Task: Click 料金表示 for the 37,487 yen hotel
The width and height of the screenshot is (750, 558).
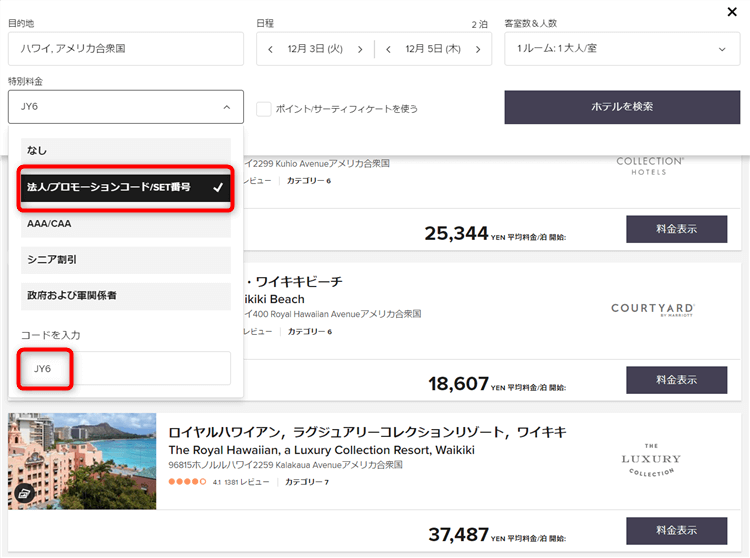Action: pos(676,530)
